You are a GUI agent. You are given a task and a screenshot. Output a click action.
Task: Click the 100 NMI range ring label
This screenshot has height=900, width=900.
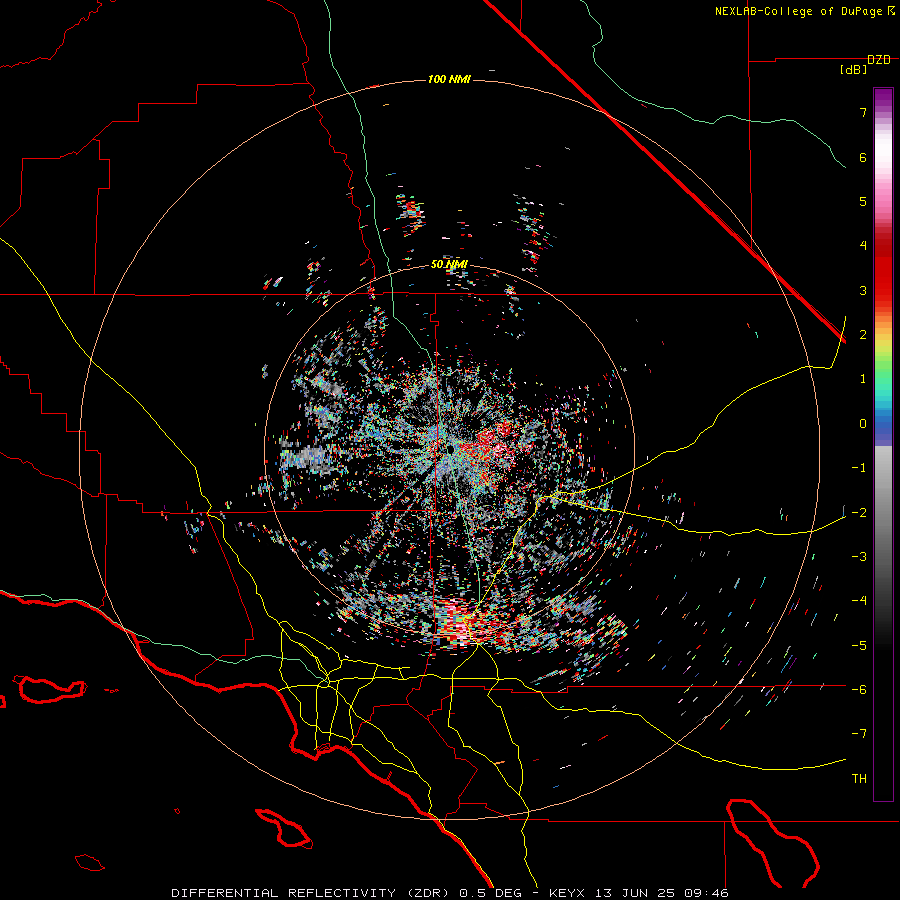tap(449, 79)
